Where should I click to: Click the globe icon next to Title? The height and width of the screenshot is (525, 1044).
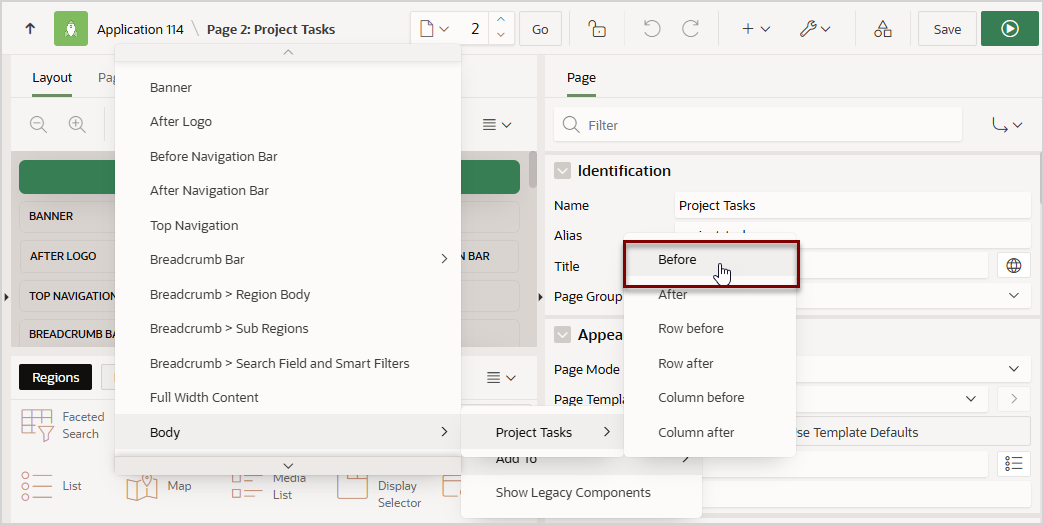click(x=1013, y=265)
